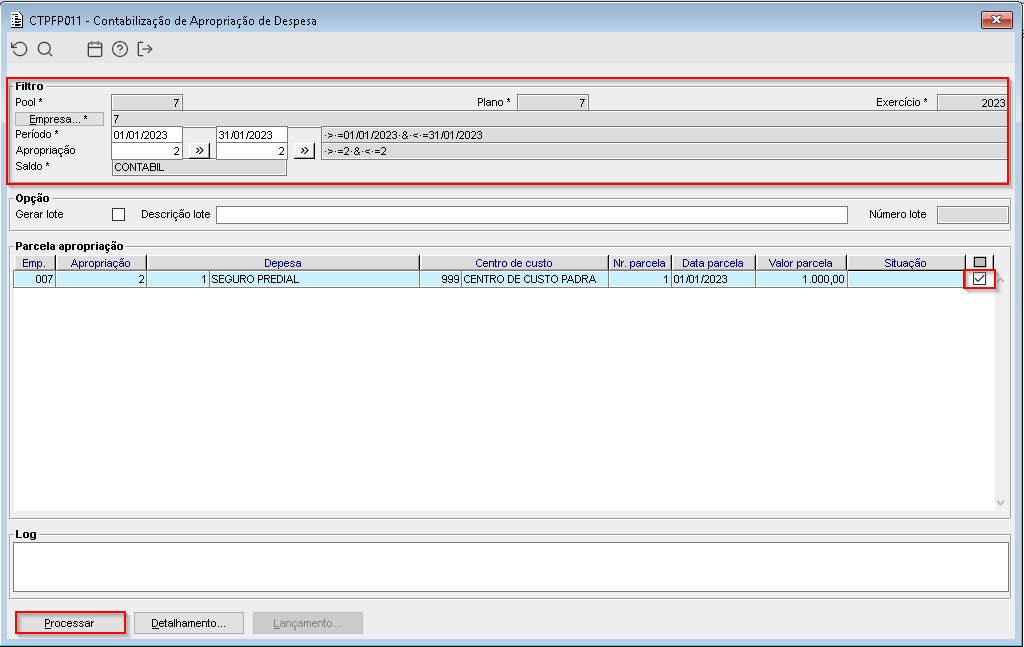Click the 999 centro de custo code cell

(441, 279)
